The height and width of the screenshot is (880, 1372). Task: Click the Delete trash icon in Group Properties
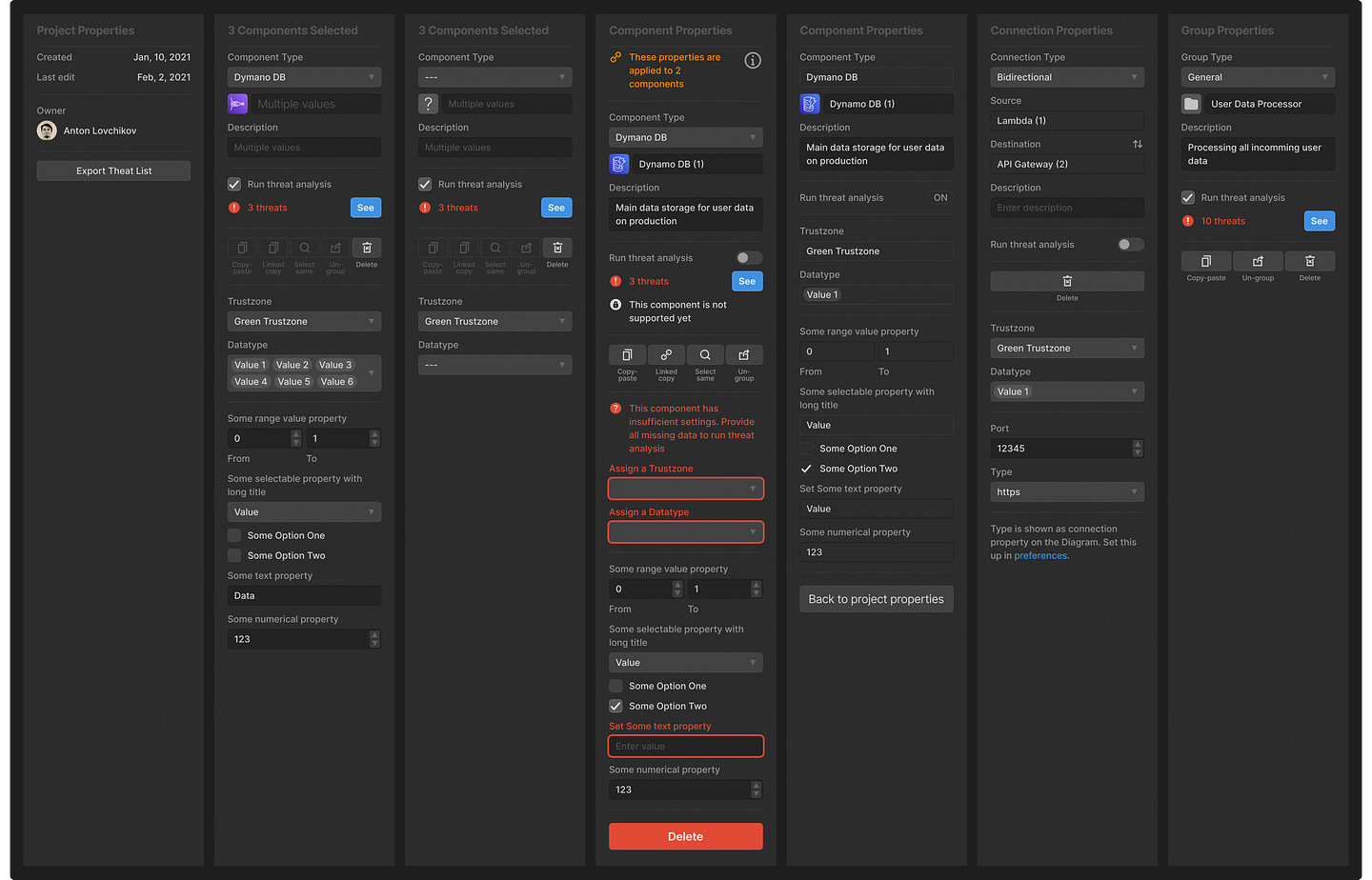[x=1310, y=261]
